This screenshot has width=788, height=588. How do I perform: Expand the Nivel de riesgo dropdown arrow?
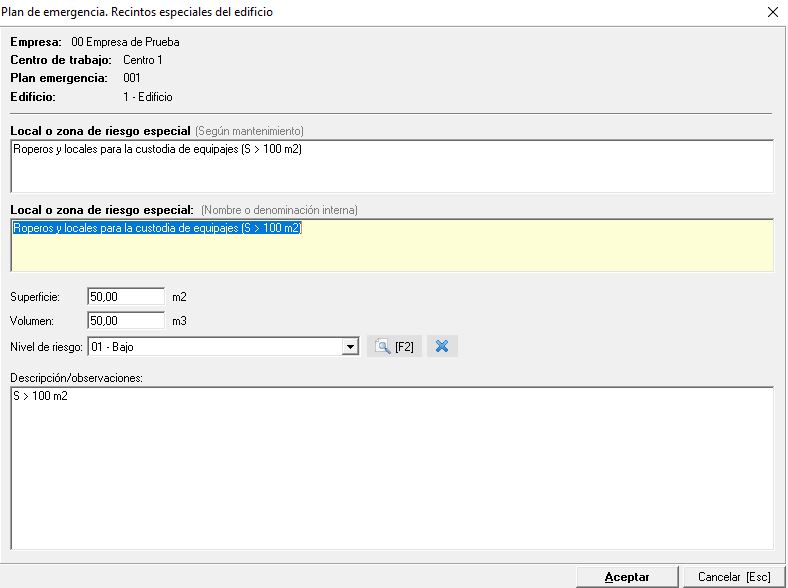[x=350, y=347]
